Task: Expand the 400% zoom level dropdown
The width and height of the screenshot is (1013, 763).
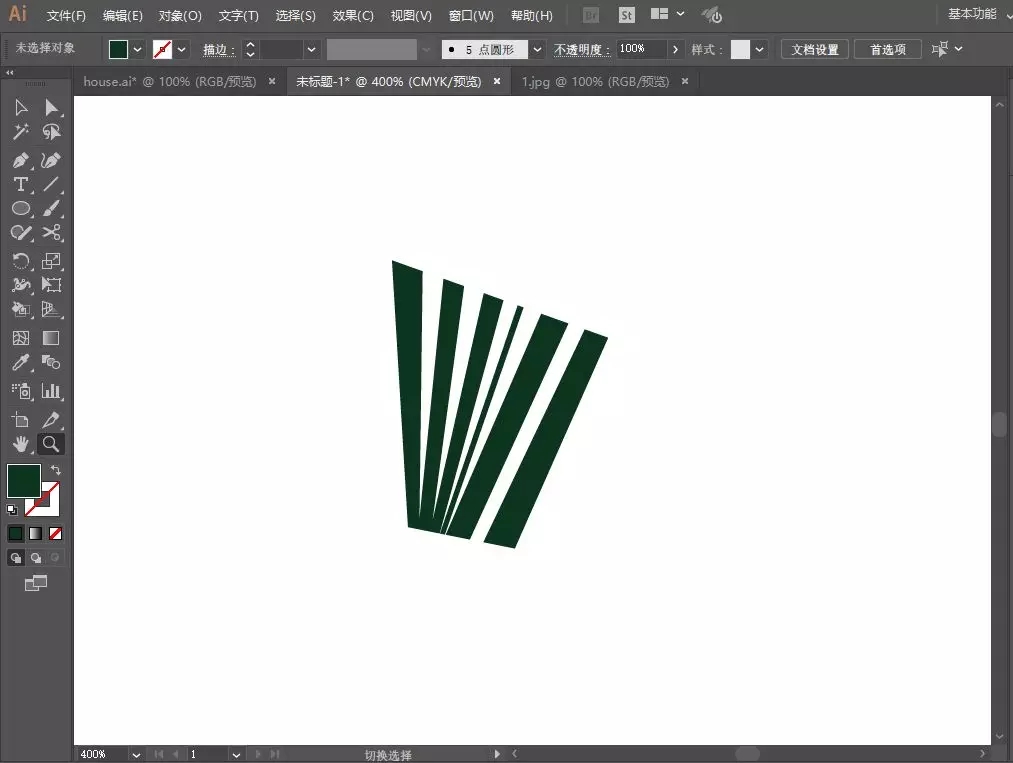Action: pyautogui.click(x=136, y=755)
